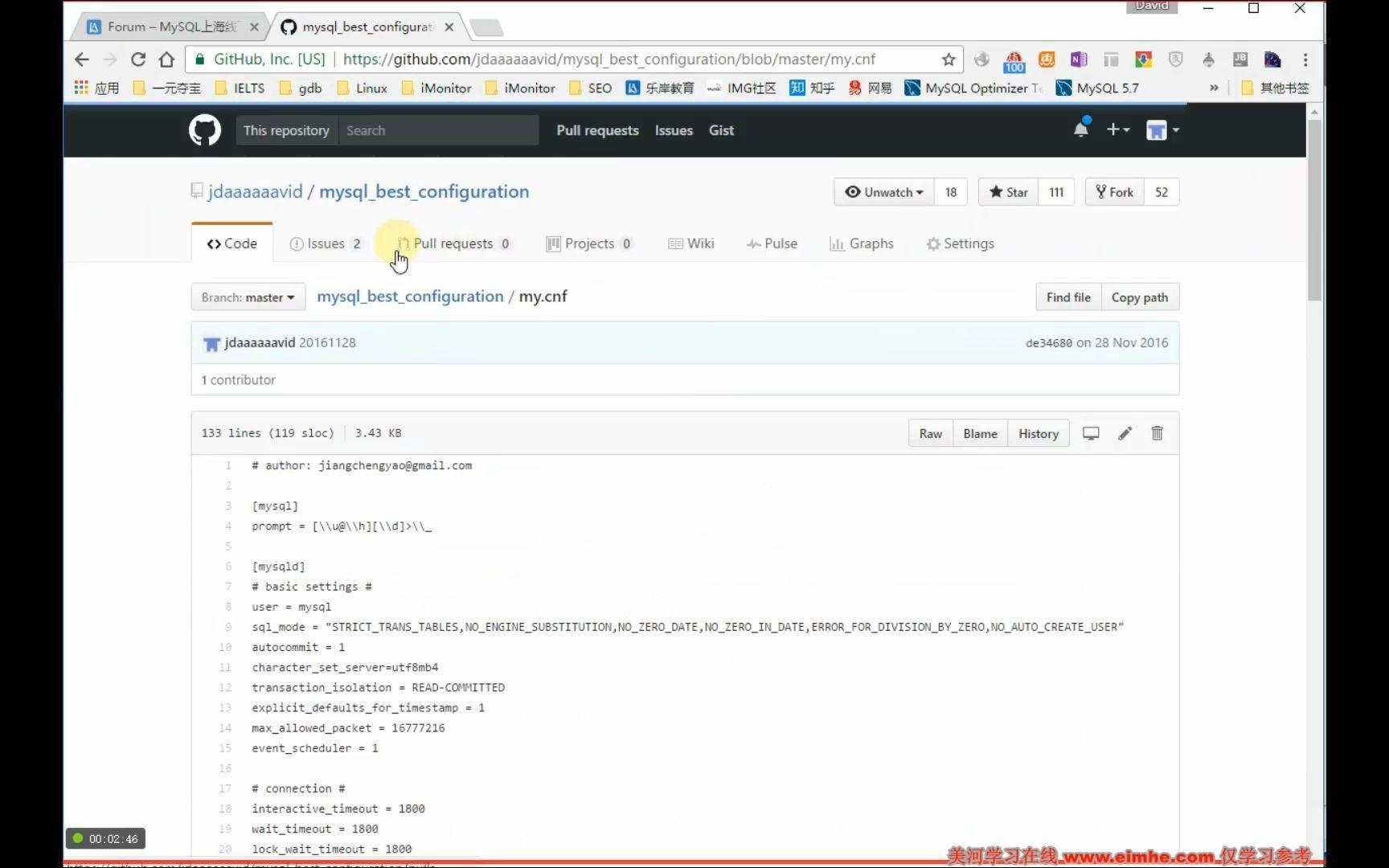Open the Blame view

[981, 433]
